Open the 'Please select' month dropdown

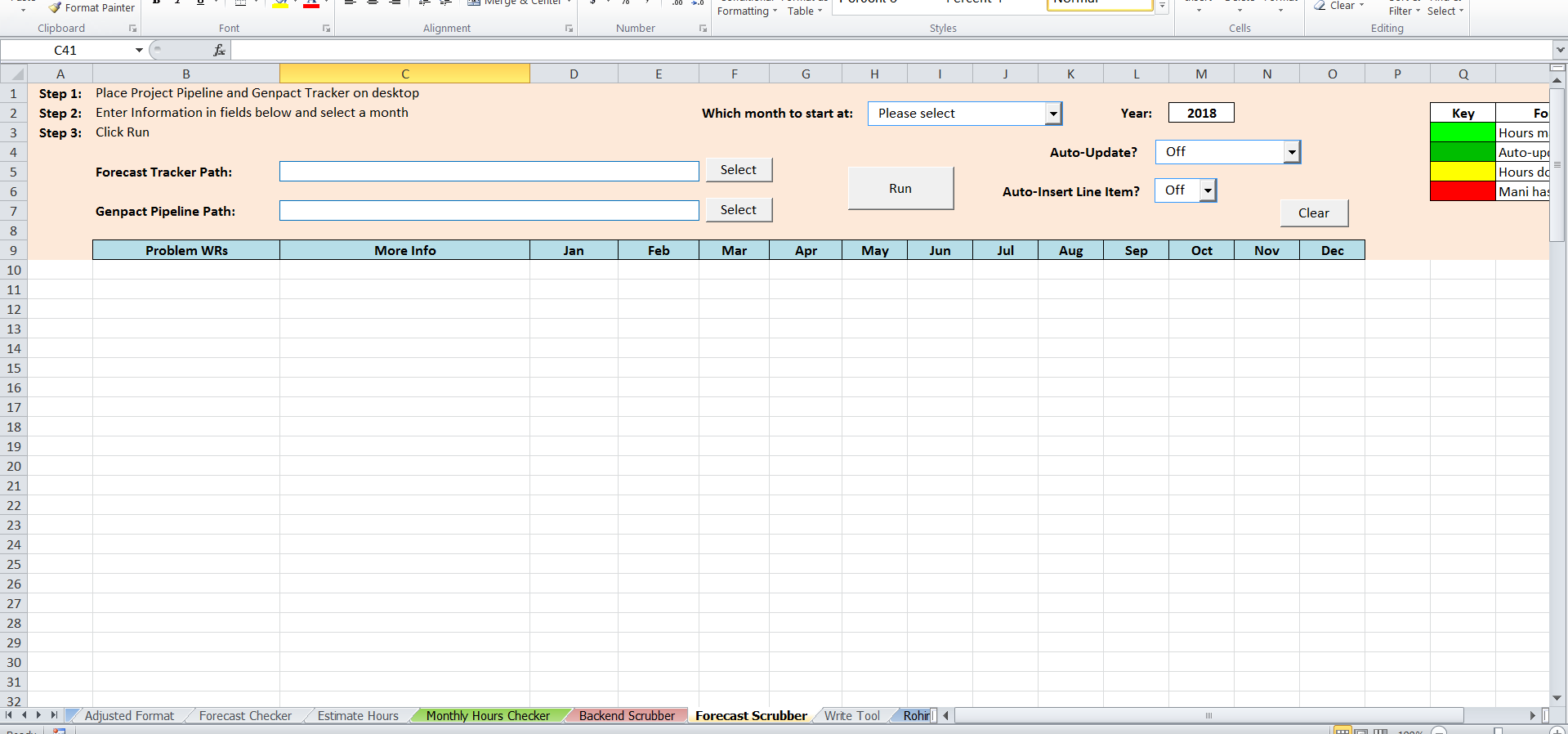click(x=1053, y=114)
